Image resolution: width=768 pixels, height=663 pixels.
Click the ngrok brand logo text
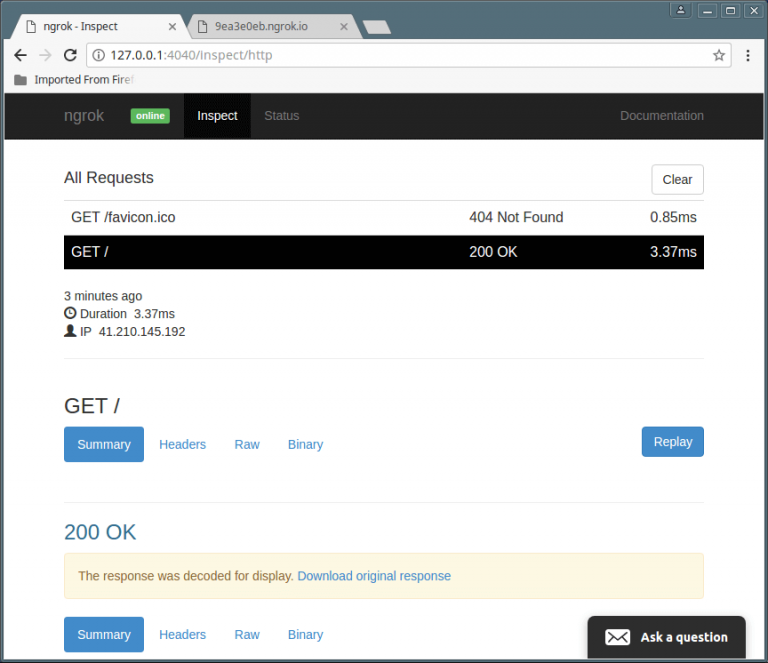(x=84, y=116)
